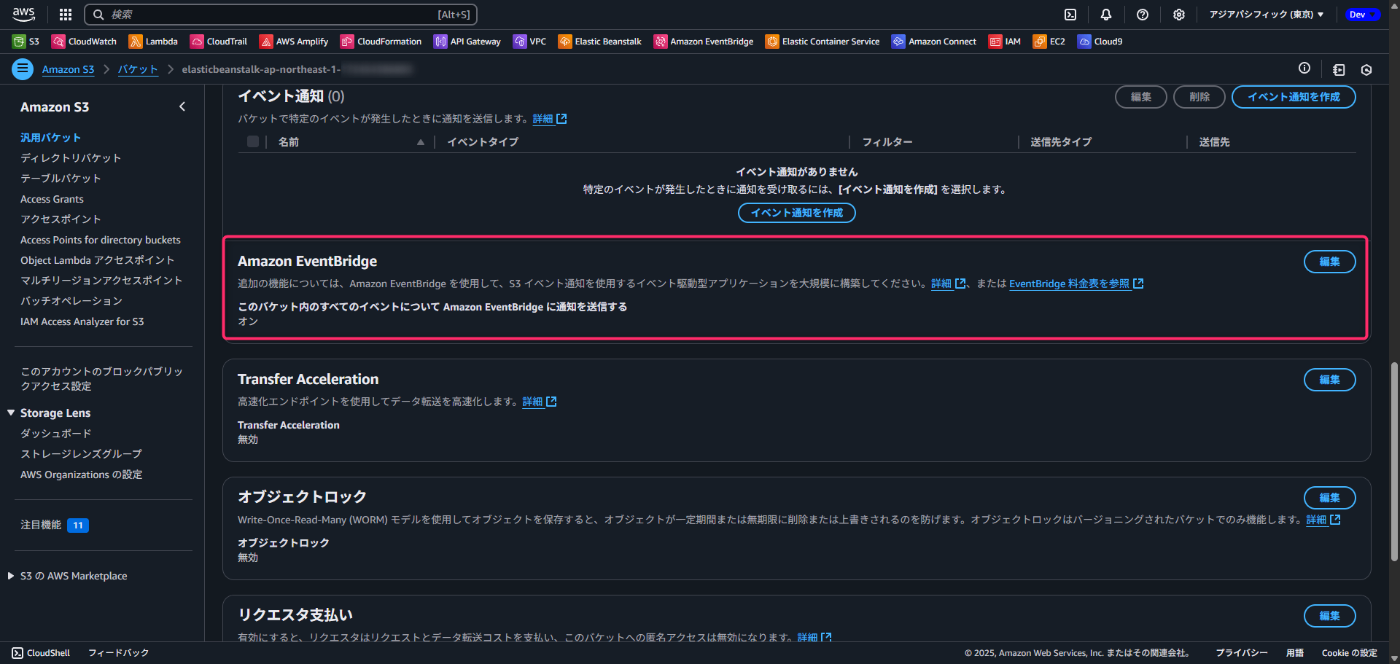Image resolution: width=1400 pixels, height=664 pixels.
Task: Open API Gateway favorite shortcut
Action: (x=467, y=42)
